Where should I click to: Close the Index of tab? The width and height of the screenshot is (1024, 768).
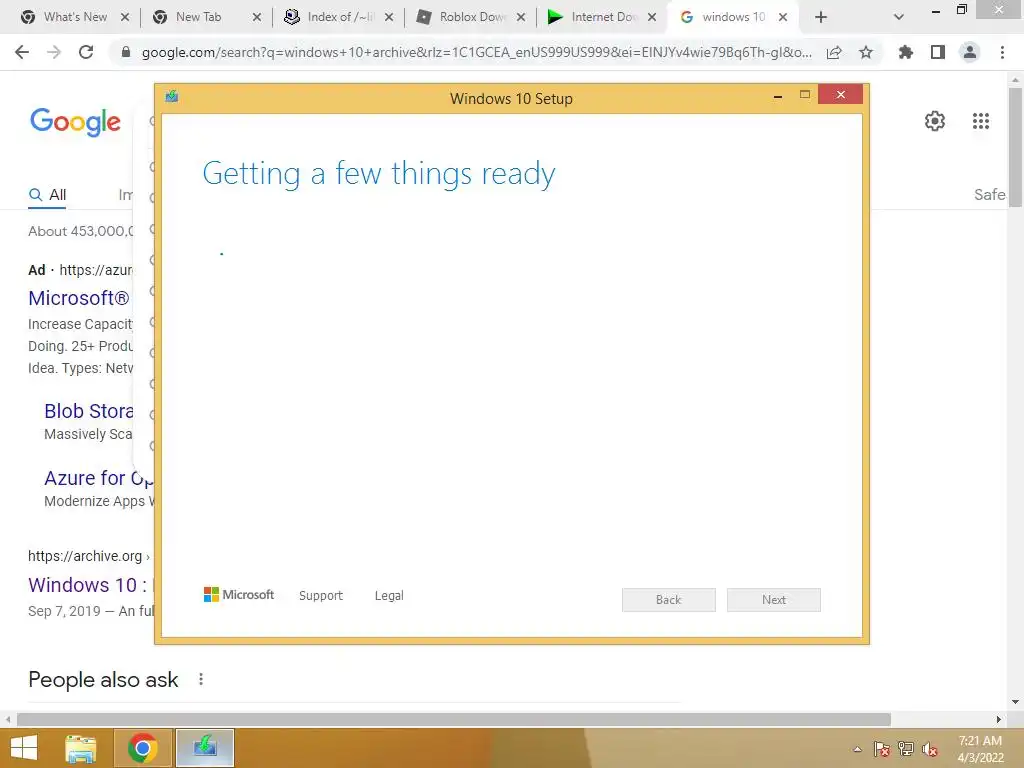click(x=389, y=17)
